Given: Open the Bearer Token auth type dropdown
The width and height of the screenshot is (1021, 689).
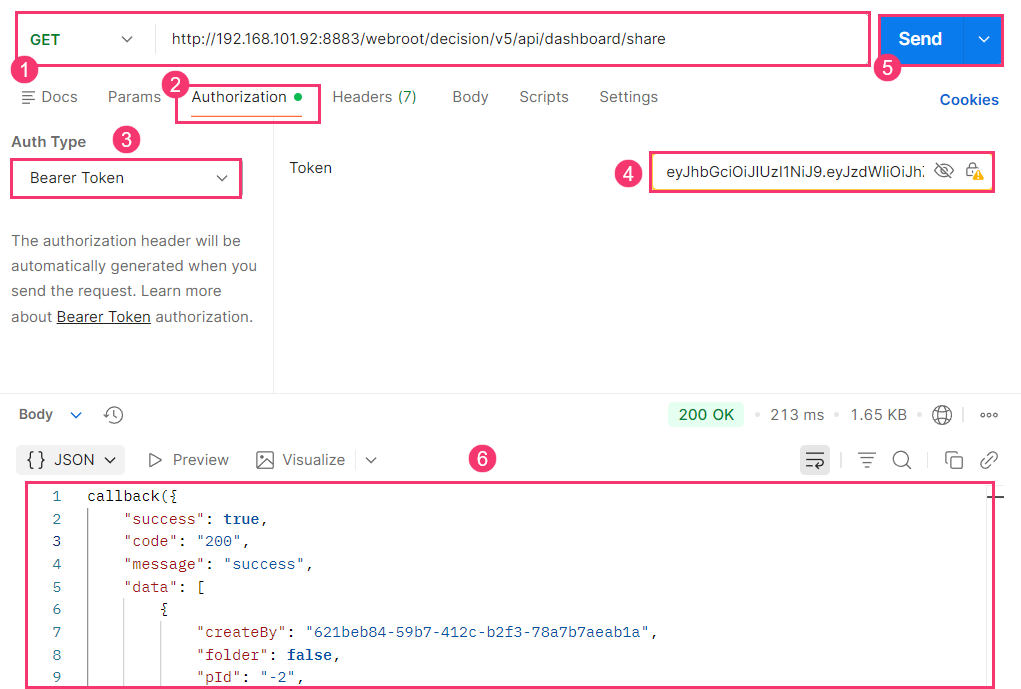Looking at the screenshot, I should pyautogui.click(x=126, y=178).
